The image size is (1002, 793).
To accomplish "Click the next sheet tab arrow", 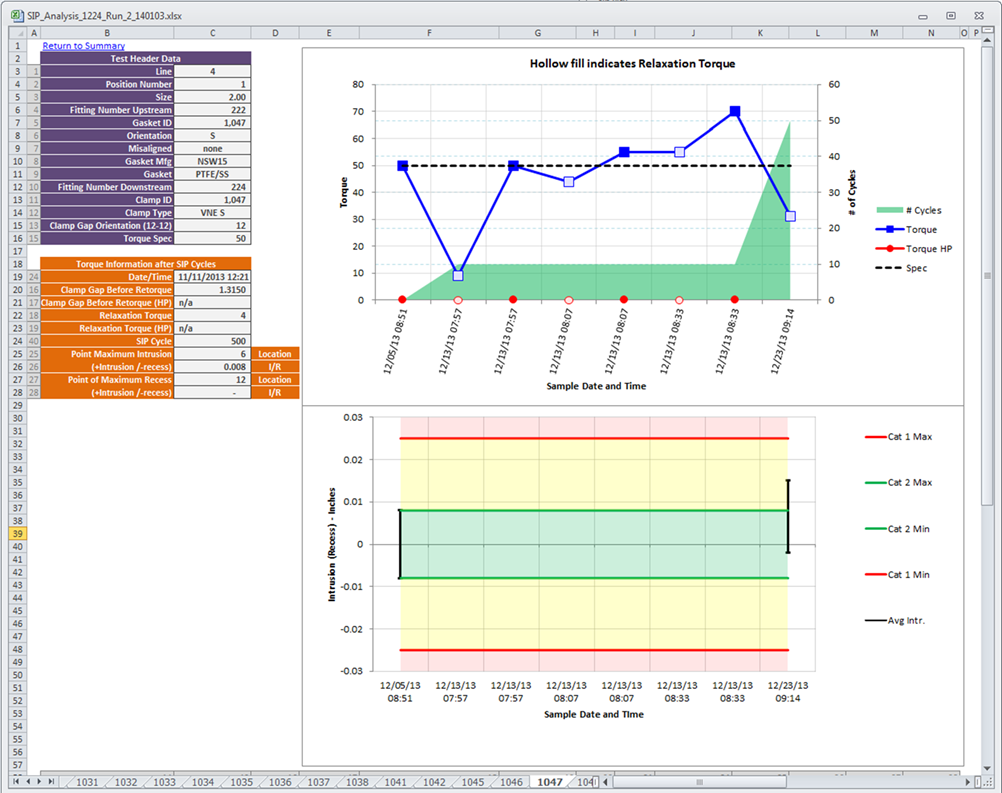I will click(x=39, y=781).
